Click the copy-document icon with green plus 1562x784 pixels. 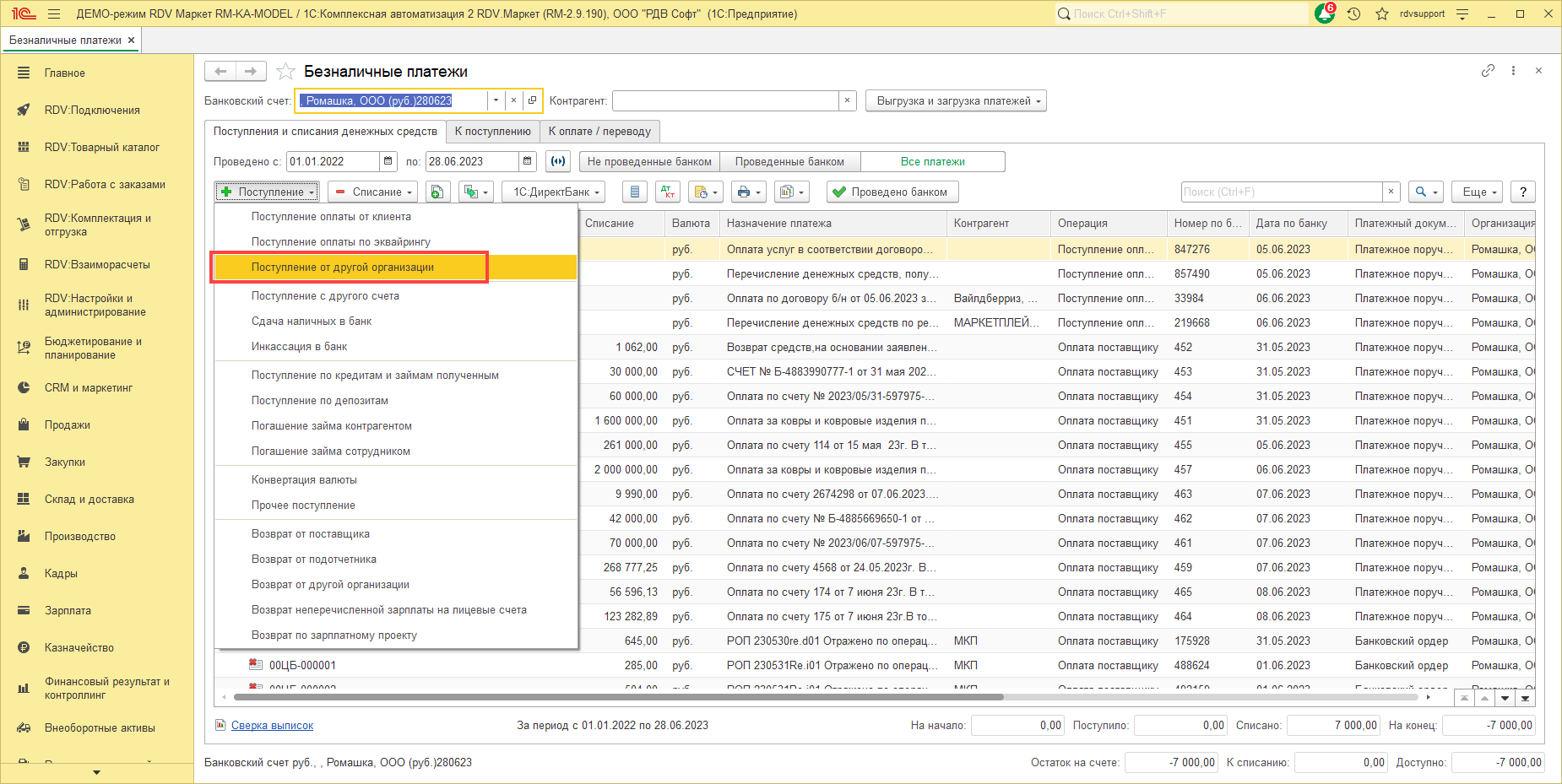(x=437, y=192)
